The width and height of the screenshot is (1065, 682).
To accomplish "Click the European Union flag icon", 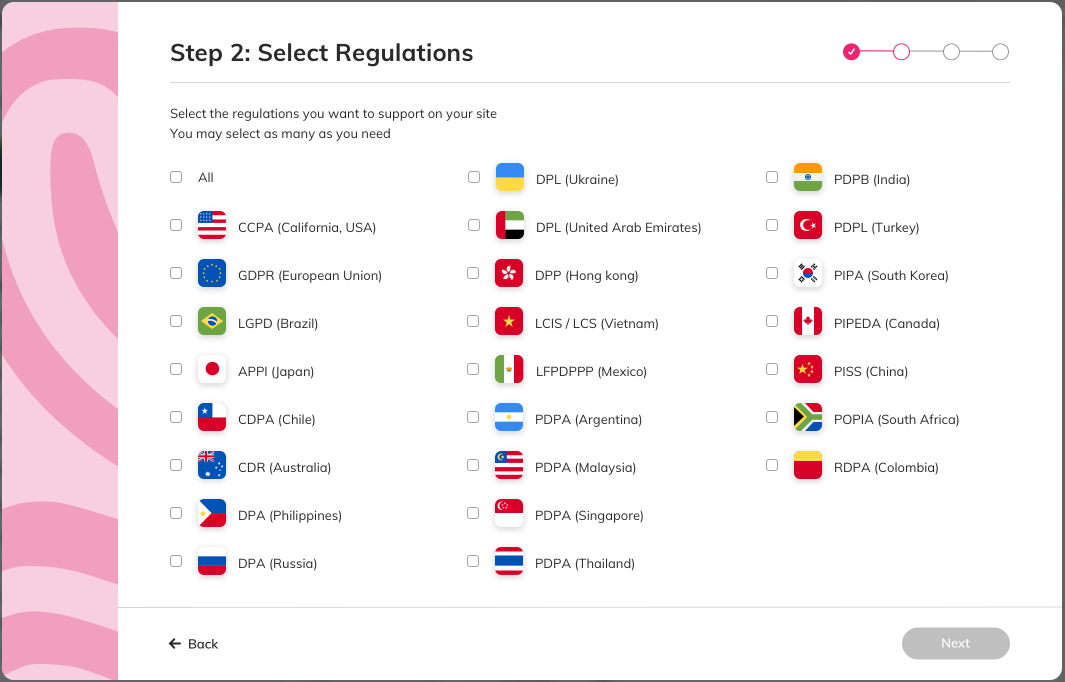I will pos(212,273).
